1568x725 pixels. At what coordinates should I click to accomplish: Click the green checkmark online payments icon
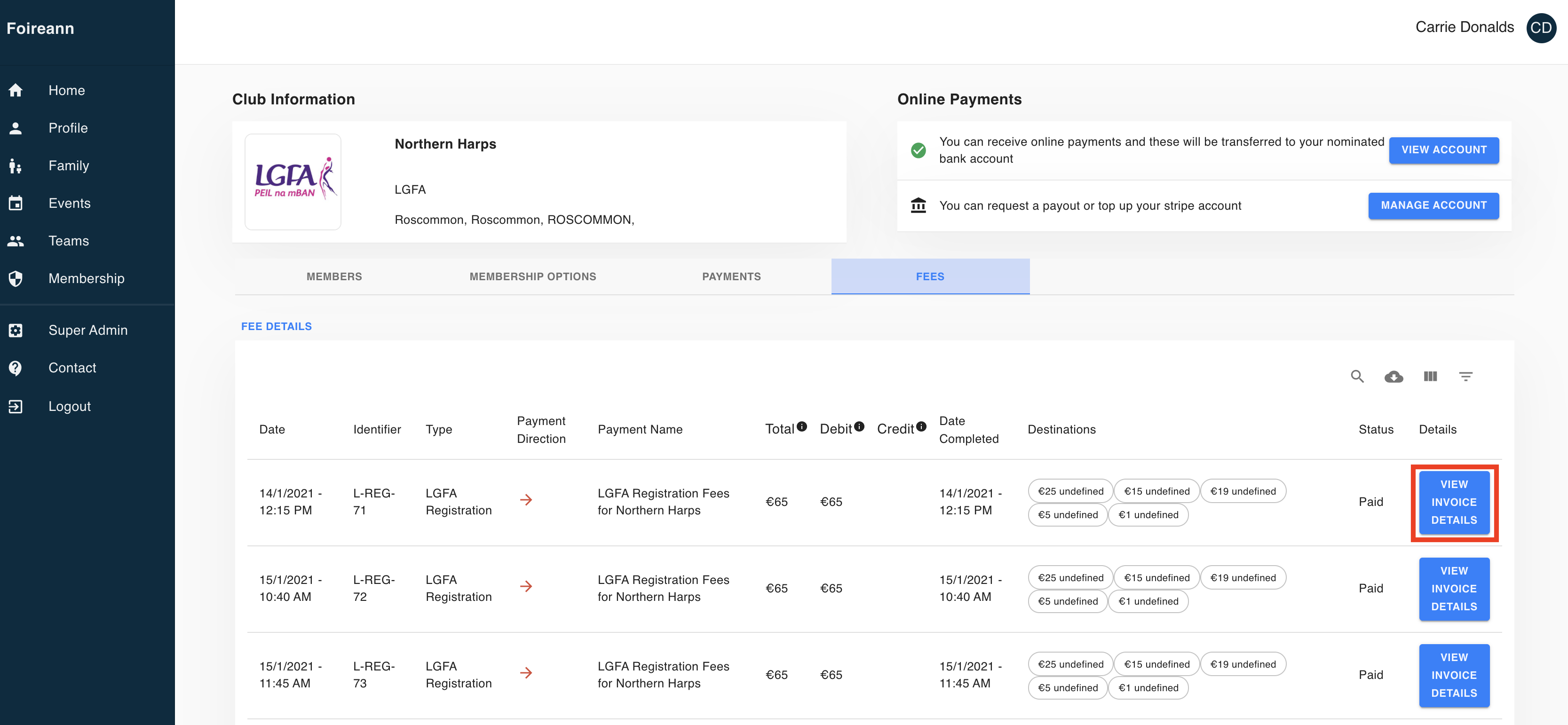point(919,150)
